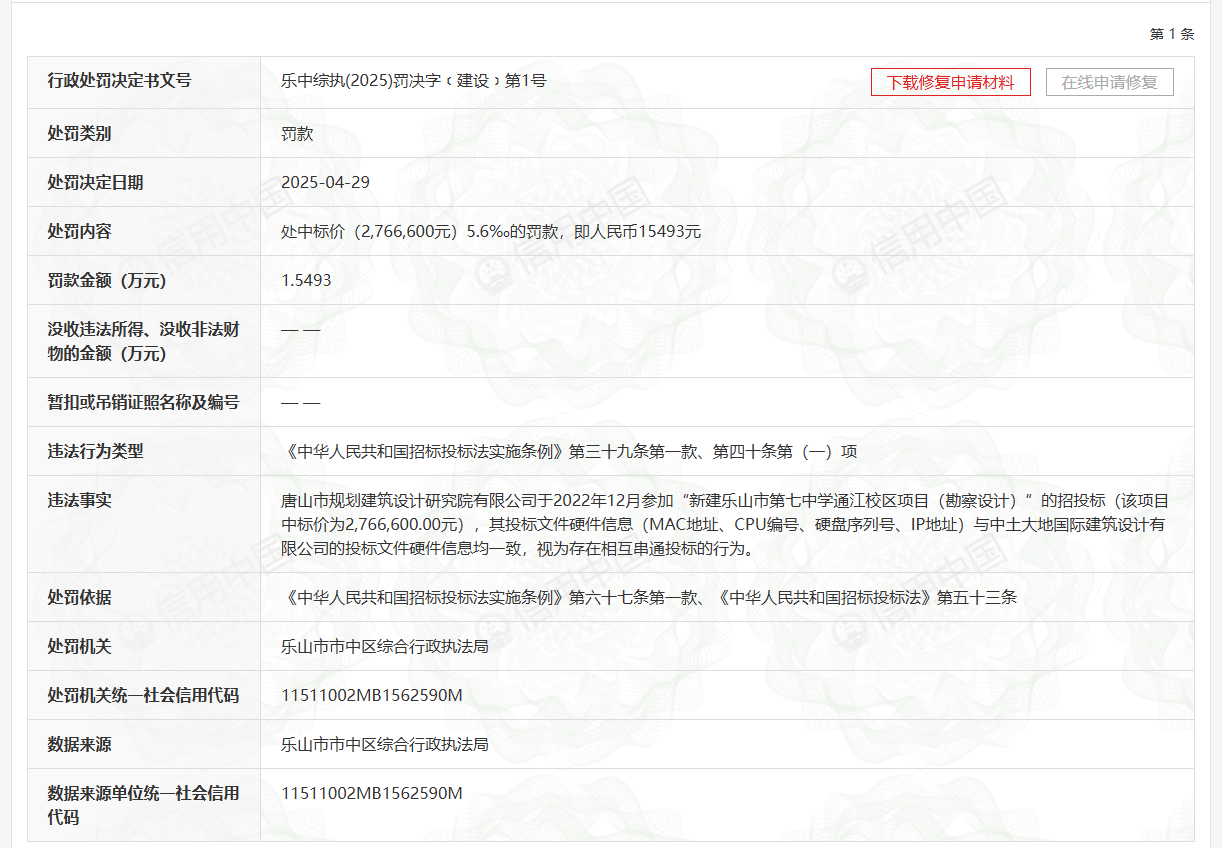1222x848 pixels.
Task: Select the 第六十七条第一款 legal basis text
Action: click(649, 597)
